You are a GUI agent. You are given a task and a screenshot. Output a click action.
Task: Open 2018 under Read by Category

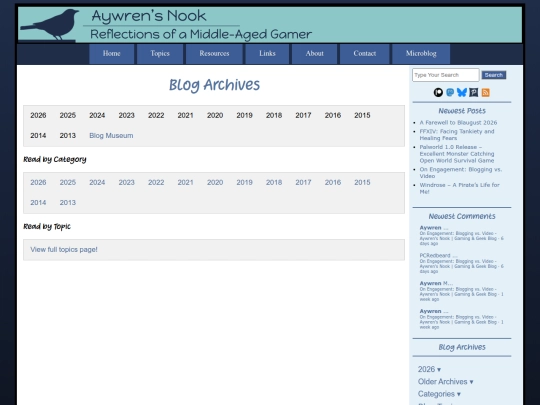(274, 182)
